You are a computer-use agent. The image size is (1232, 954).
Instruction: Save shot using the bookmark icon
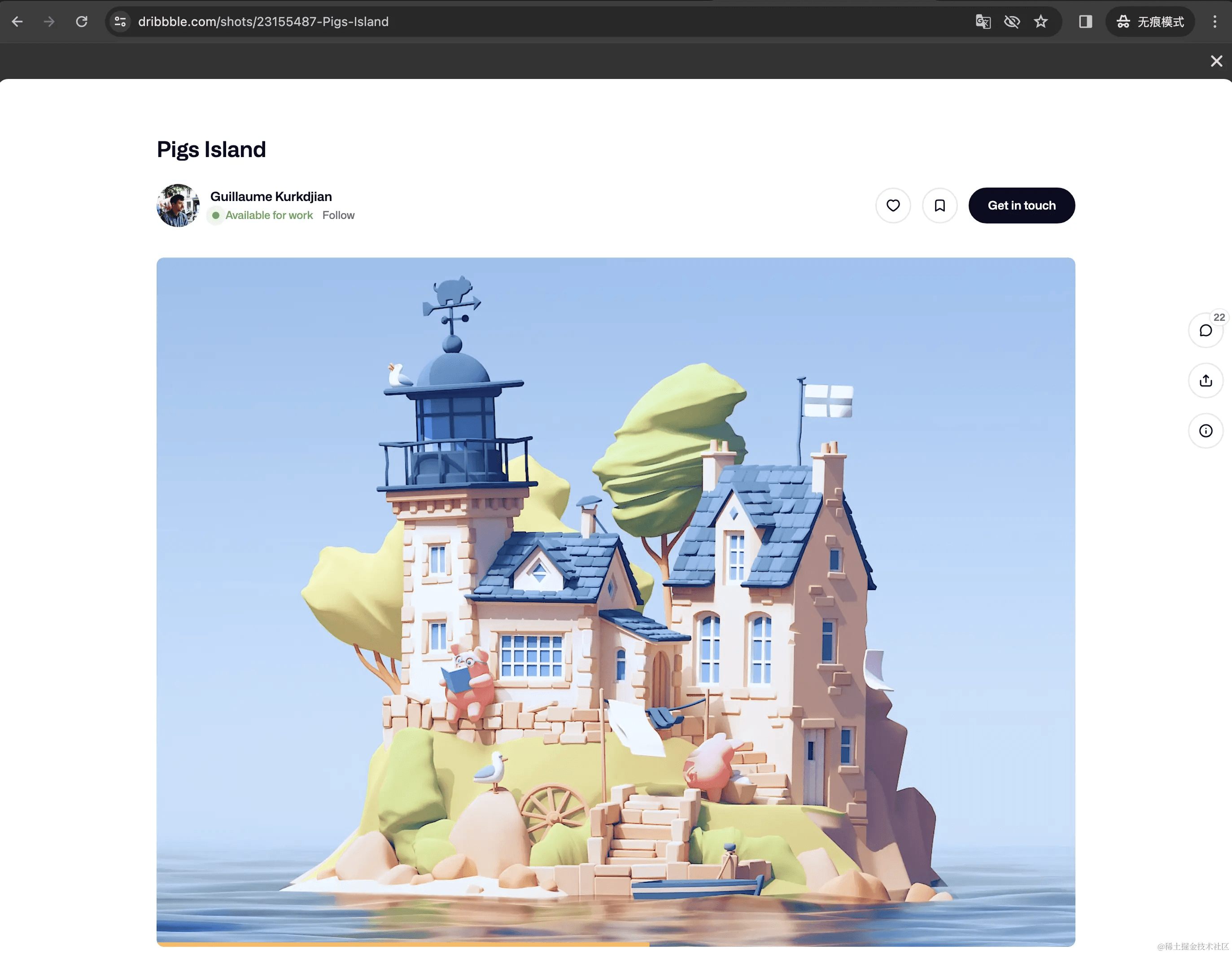point(939,206)
